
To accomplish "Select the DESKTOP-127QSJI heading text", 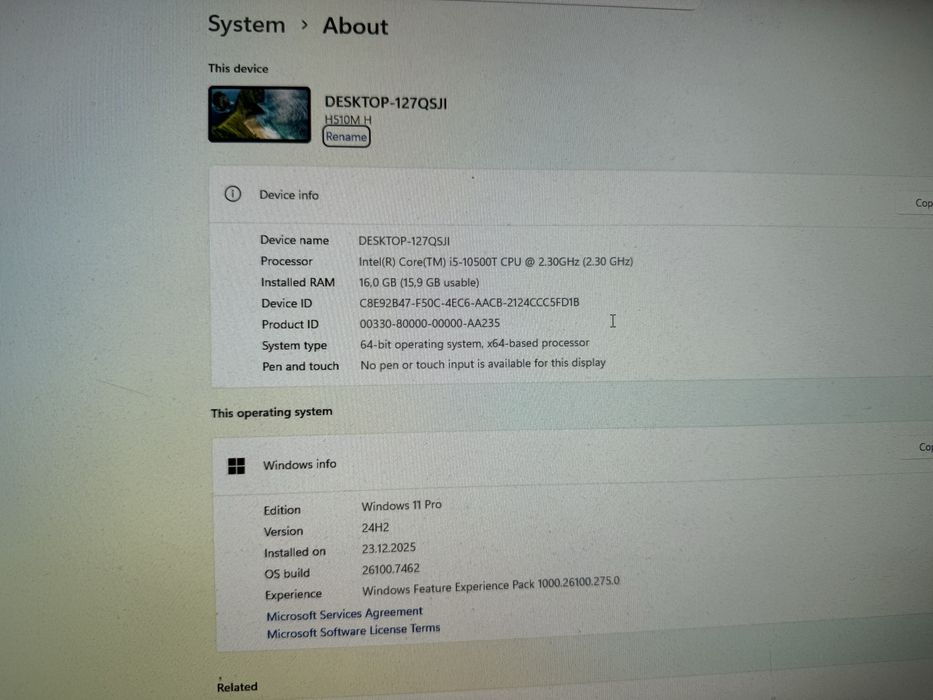I will point(386,103).
